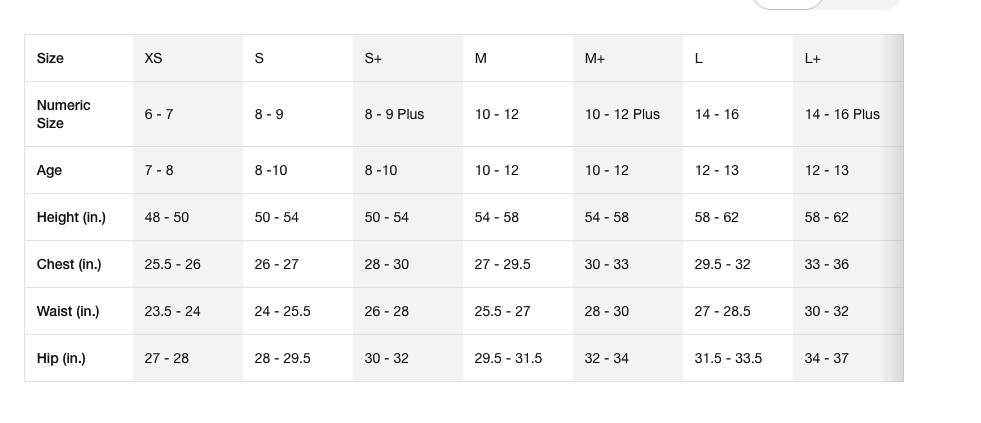Image resolution: width=981 pixels, height=423 pixels.
Task: Select the Height (in.) row label
Action: tap(71, 217)
